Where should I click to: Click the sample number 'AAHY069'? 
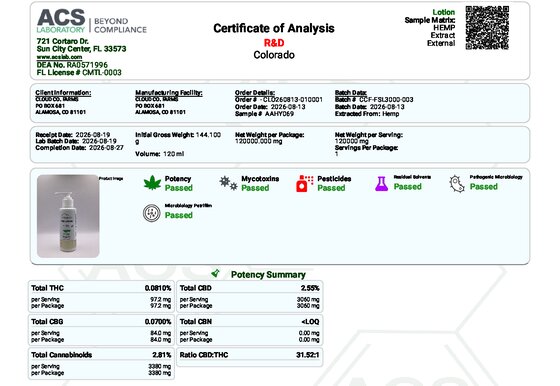(x=279, y=114)
